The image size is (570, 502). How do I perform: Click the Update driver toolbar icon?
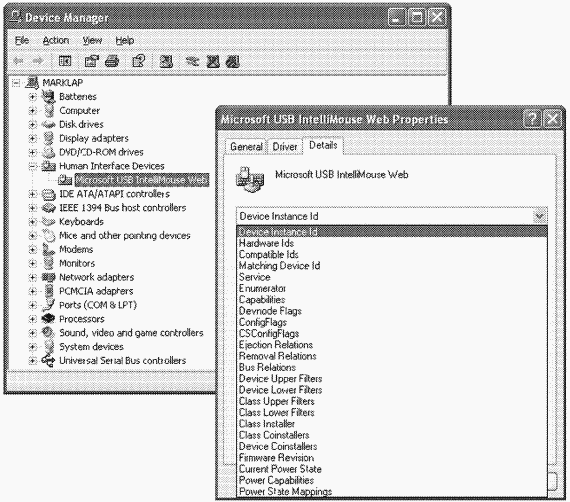pos(192,61)
